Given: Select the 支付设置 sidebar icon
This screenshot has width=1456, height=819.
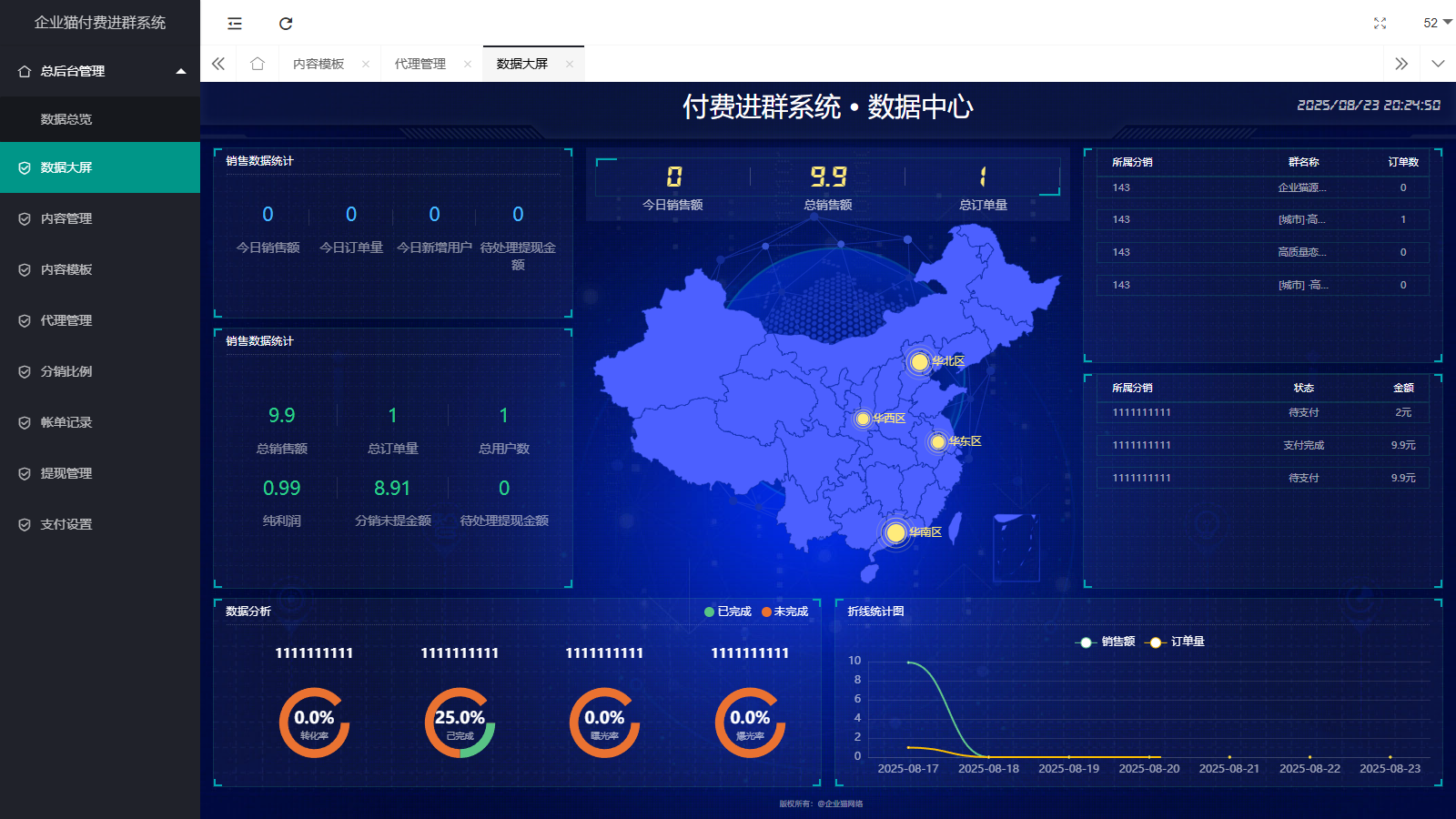Looking at the screenshot, I should [x=25, y=524].
